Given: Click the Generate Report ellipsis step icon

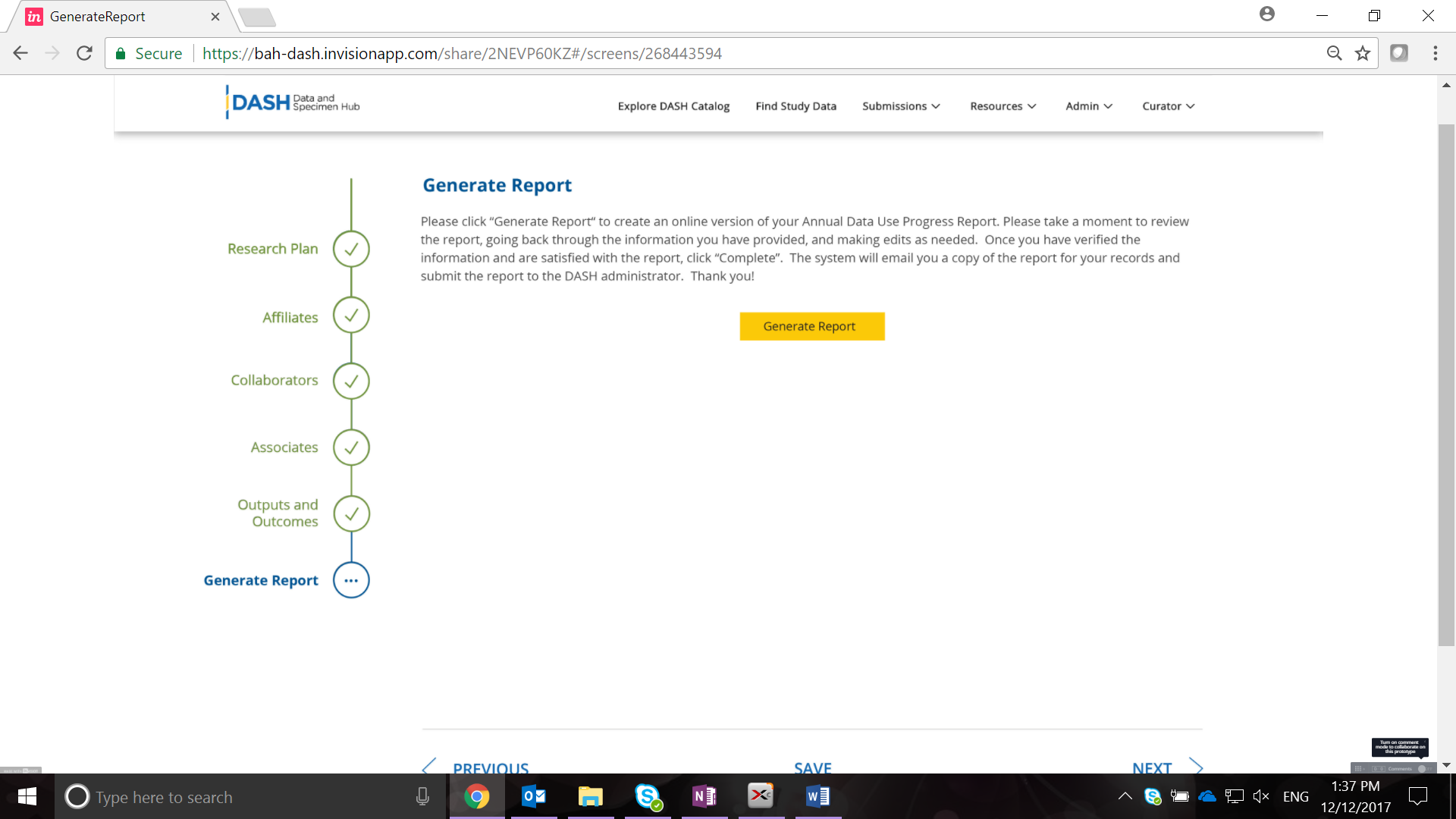Looking at the screenshot, I should click(351, 580).
